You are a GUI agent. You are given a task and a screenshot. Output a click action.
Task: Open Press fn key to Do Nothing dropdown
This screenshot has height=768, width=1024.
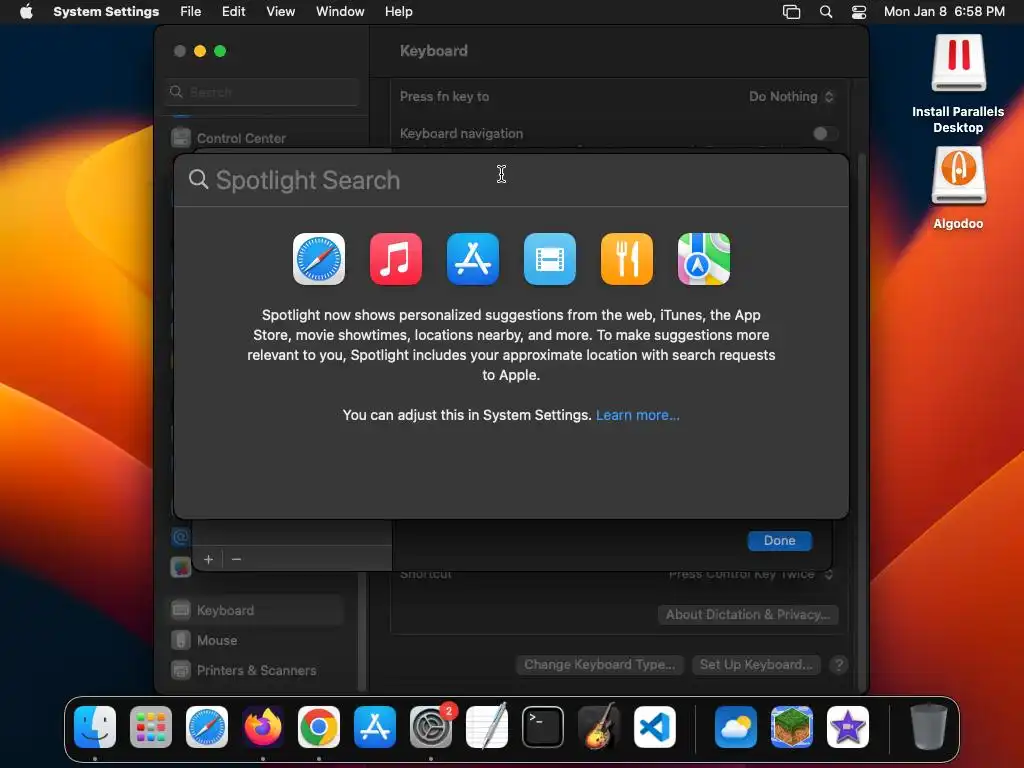(791, 97)
